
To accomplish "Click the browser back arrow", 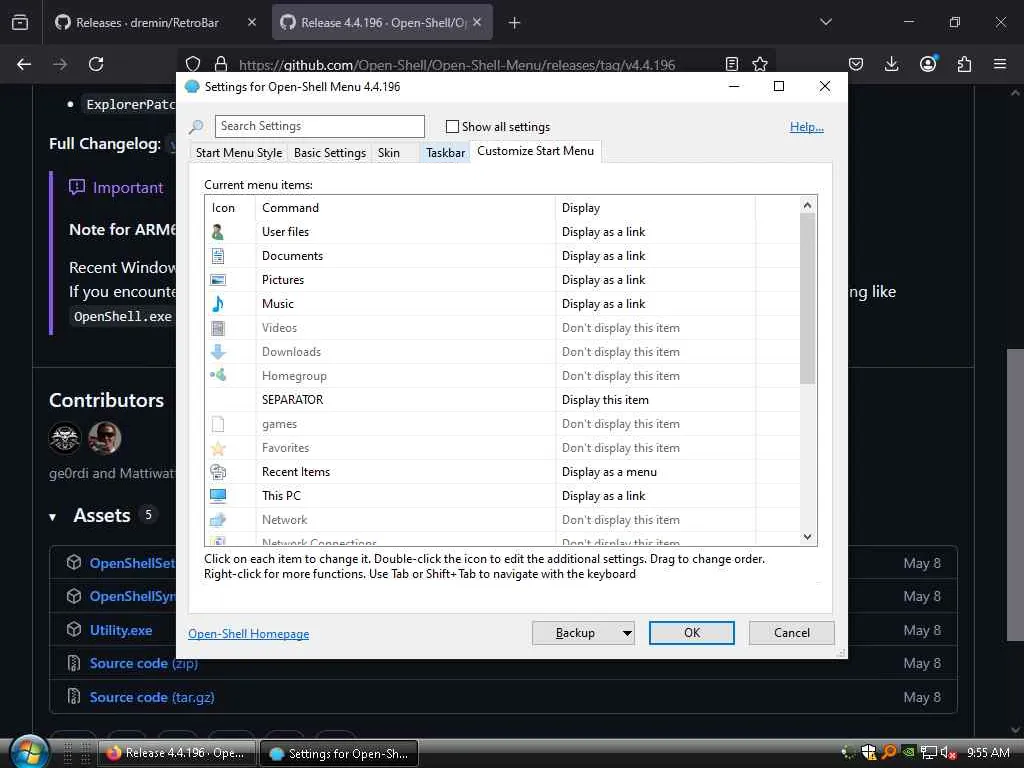I will (x=24, y=64).
